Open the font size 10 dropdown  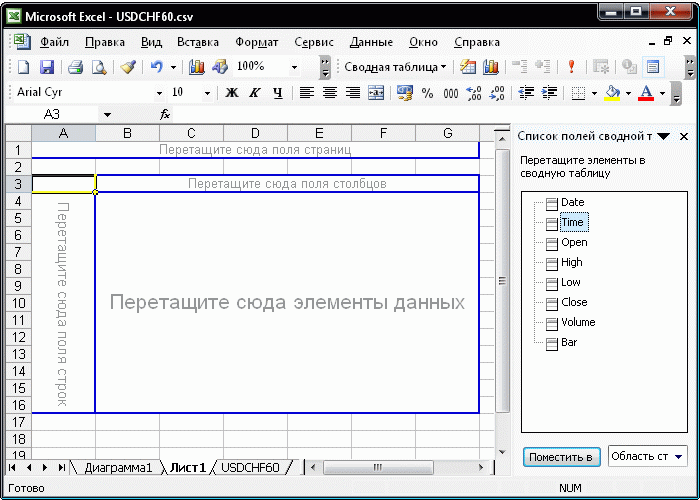[207, 93]
